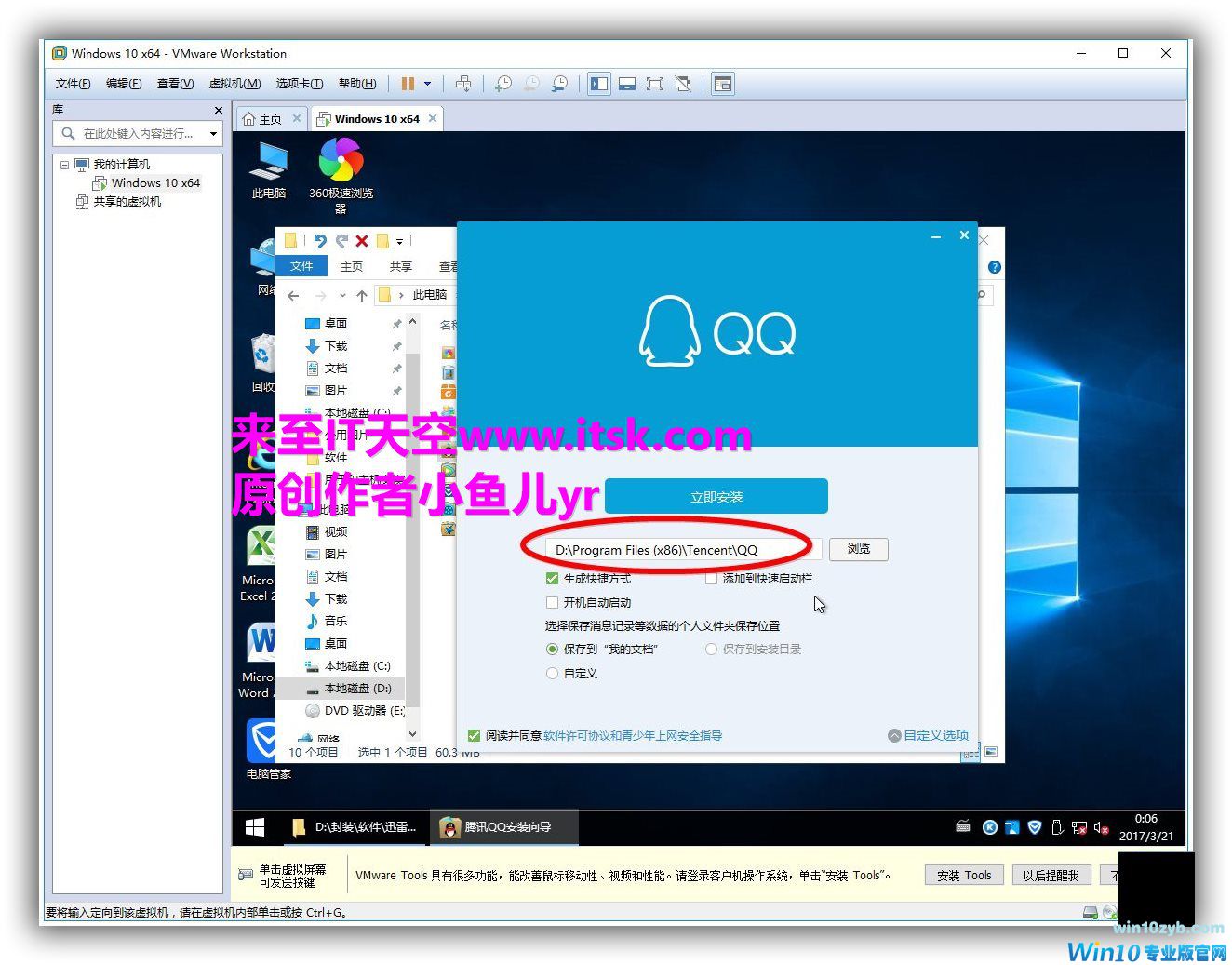Select 共享的虚拟机 in library tree
Image resolution: width=1232 pixels, height=965 pixels.
click(x=118, y=202)
